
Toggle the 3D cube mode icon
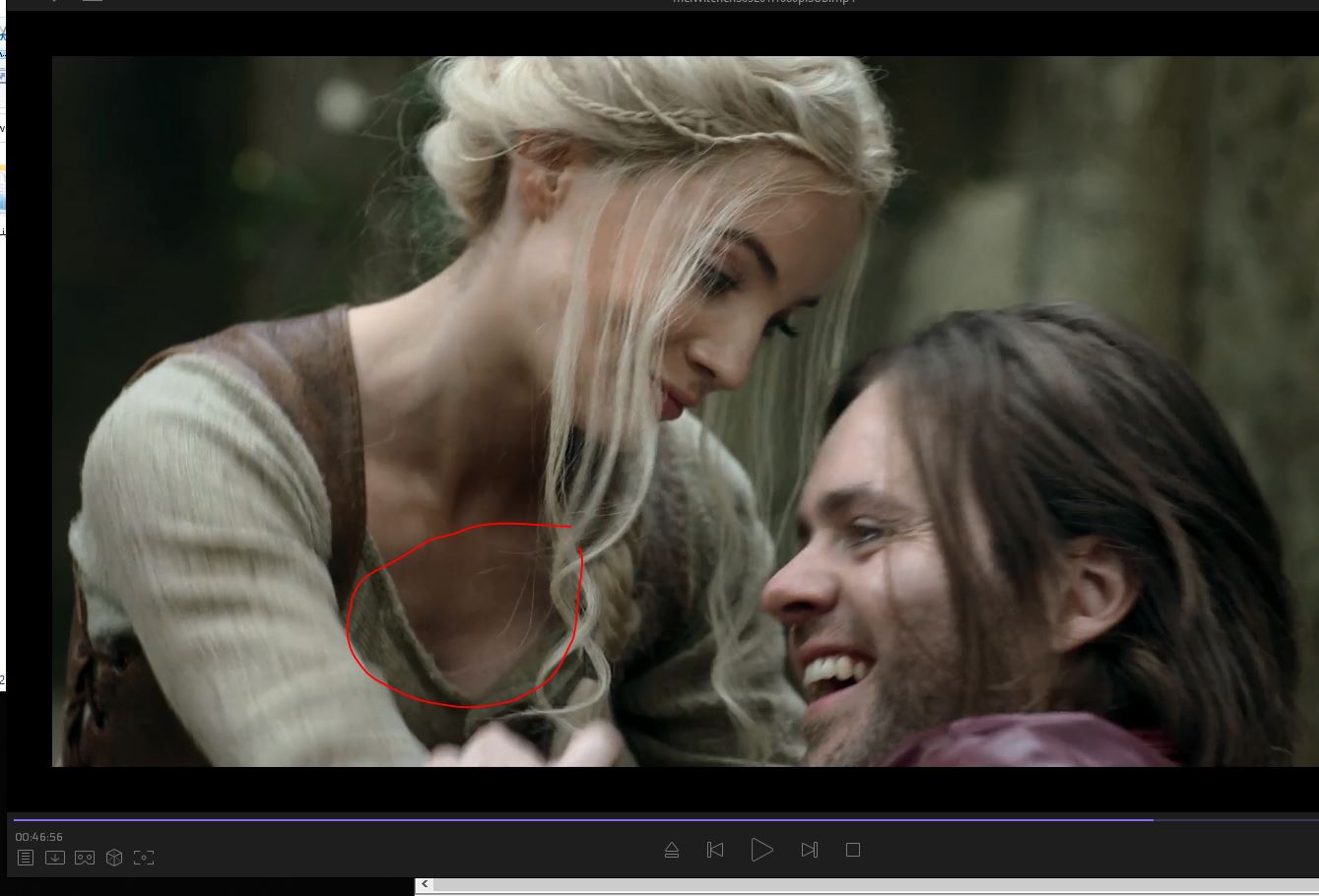pos(114,858)
